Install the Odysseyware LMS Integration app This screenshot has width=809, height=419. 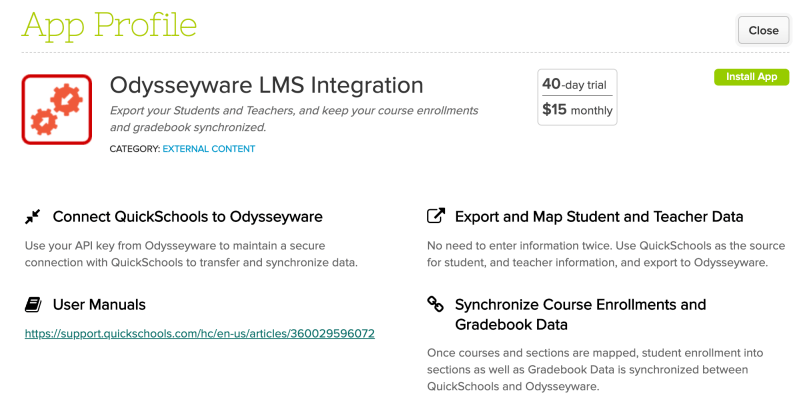click(751, 77)
